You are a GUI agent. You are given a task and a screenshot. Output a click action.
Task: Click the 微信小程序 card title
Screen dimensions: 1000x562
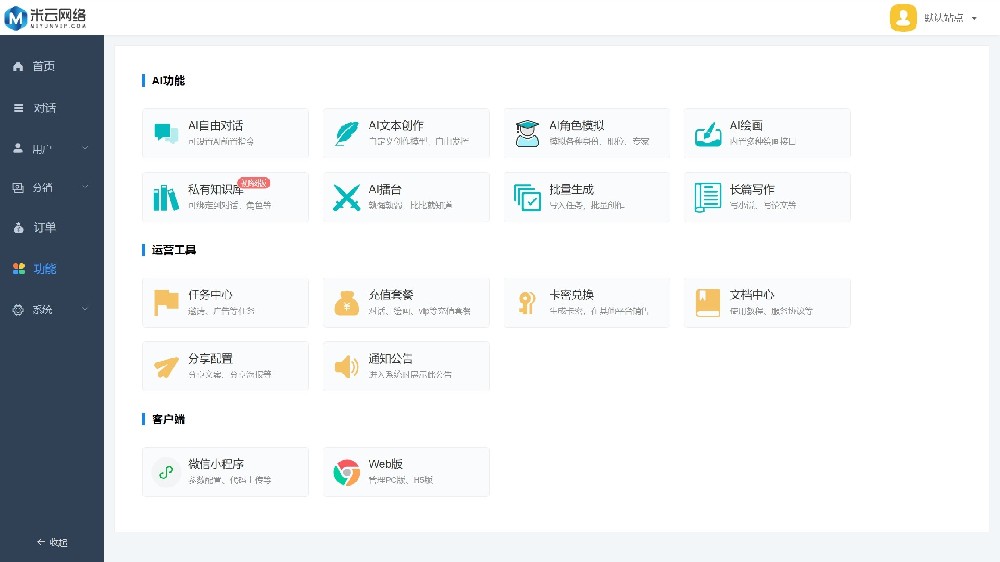[216, 464]
